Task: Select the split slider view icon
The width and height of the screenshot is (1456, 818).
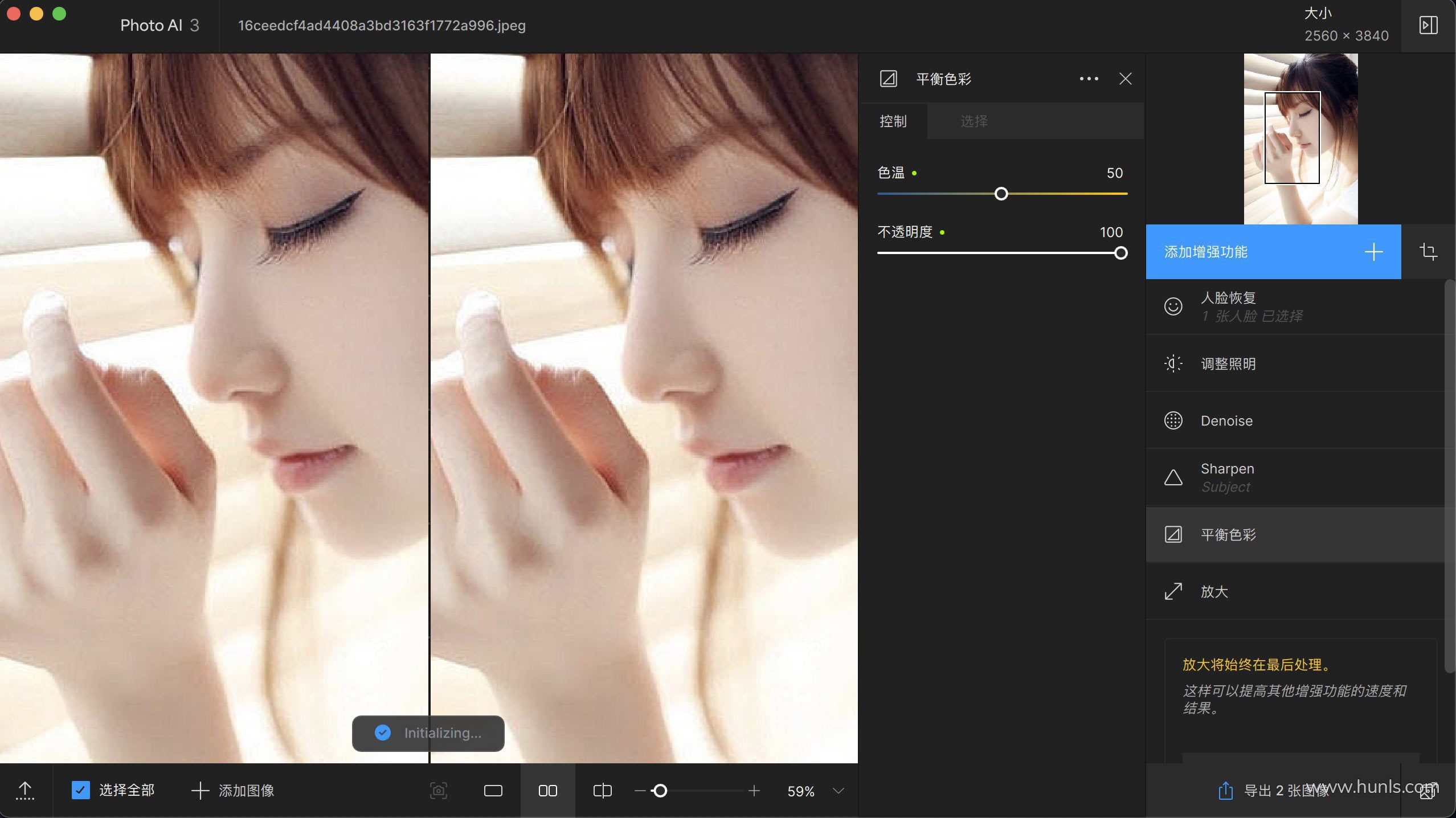Action: click(x=602, y=791)
